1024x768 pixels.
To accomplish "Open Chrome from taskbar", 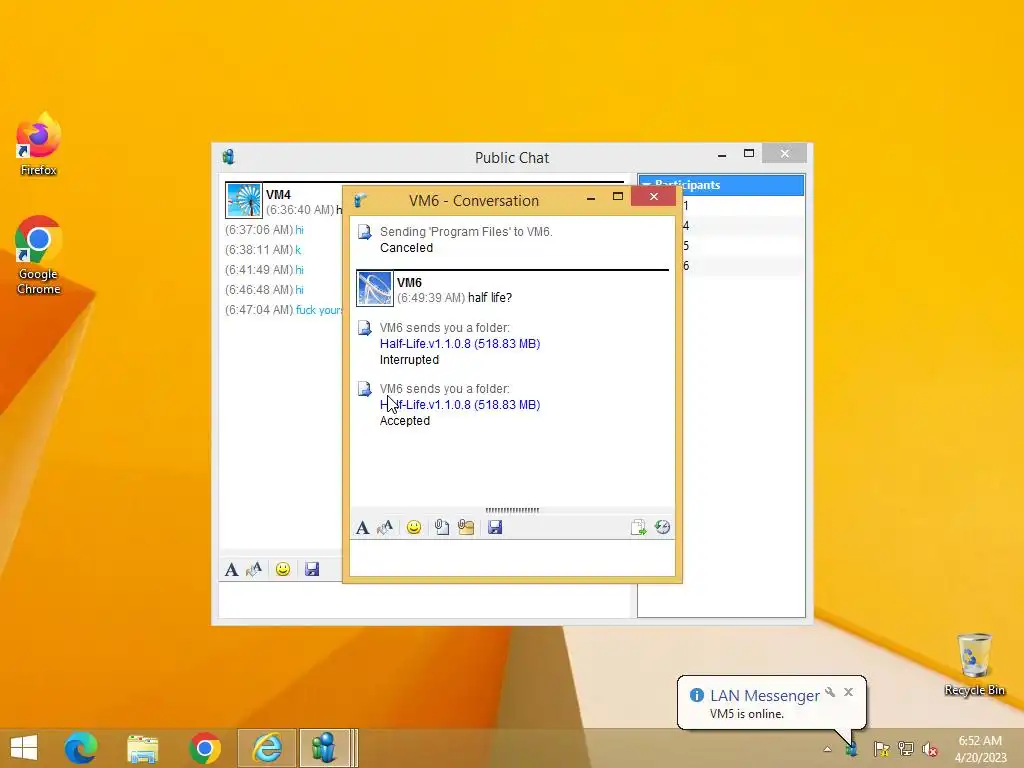I will coord(205,748).
